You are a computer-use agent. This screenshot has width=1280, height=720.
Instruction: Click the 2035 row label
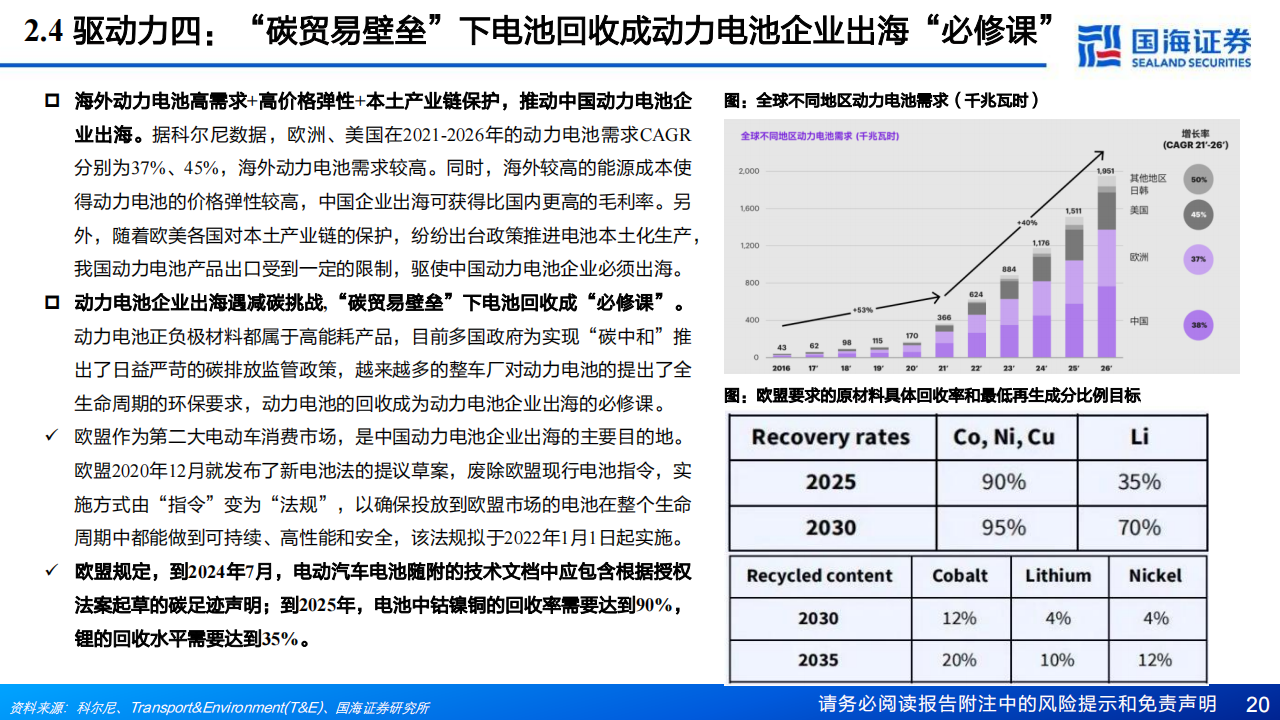click(819, 661)
